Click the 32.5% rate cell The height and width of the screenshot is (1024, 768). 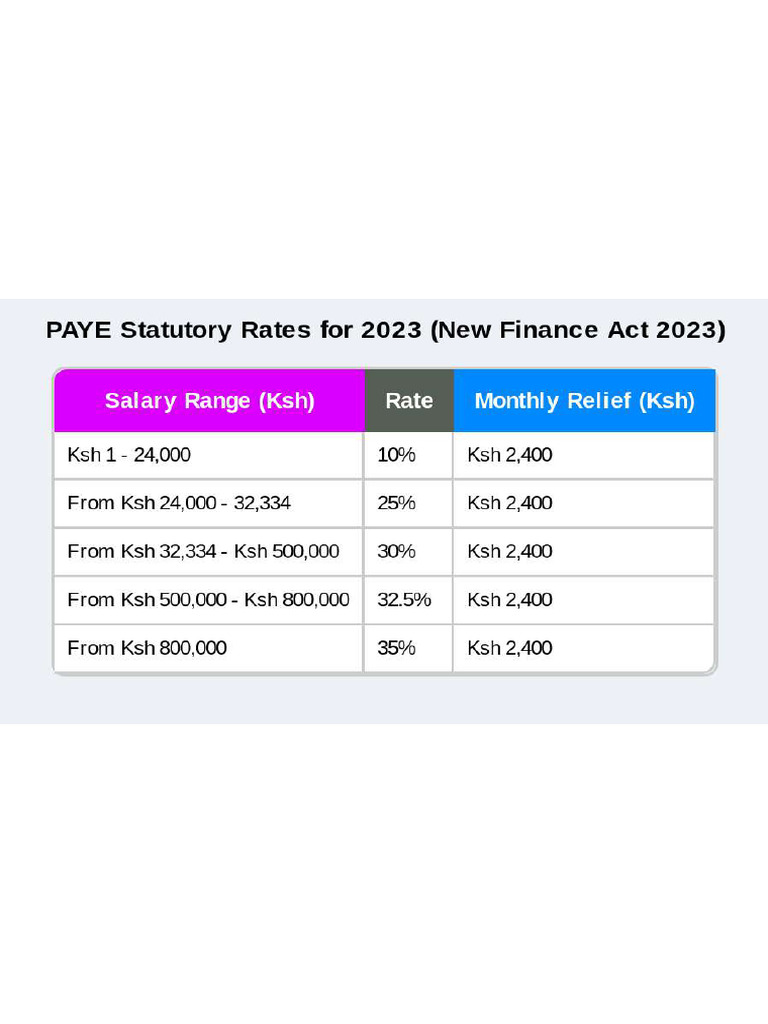click(x=404, y=600)
